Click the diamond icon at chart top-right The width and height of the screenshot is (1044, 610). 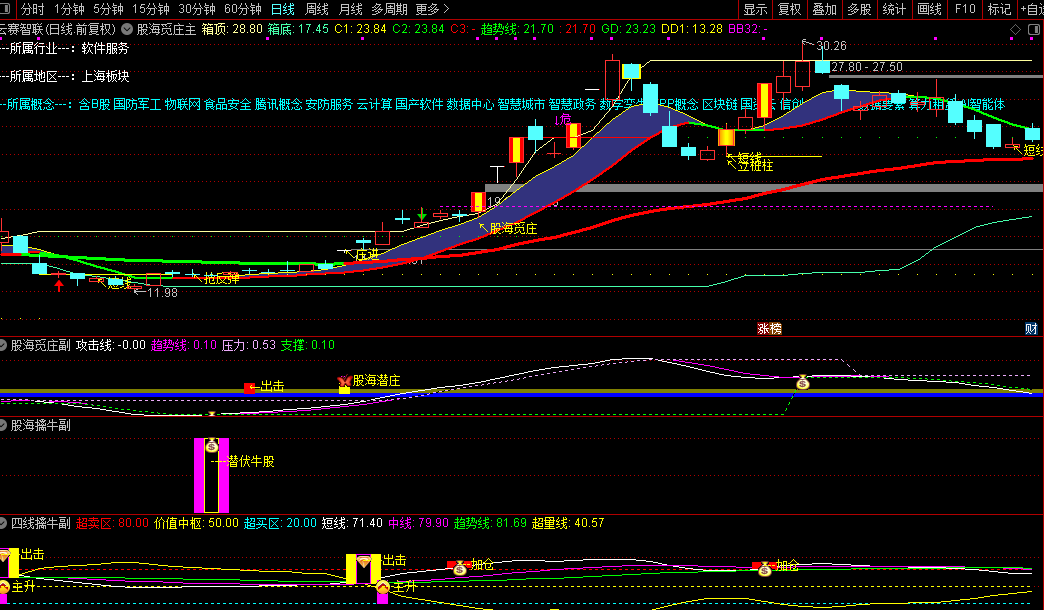point(1015,29)
